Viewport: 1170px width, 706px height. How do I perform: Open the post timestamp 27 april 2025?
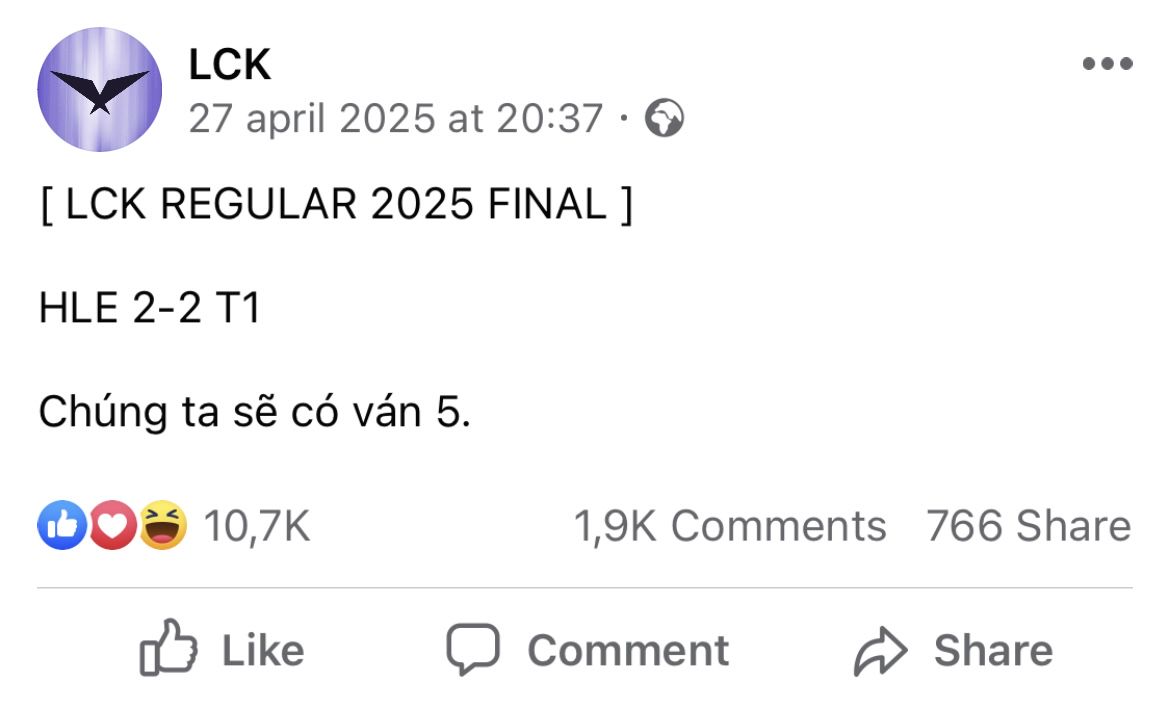[396, 119]
